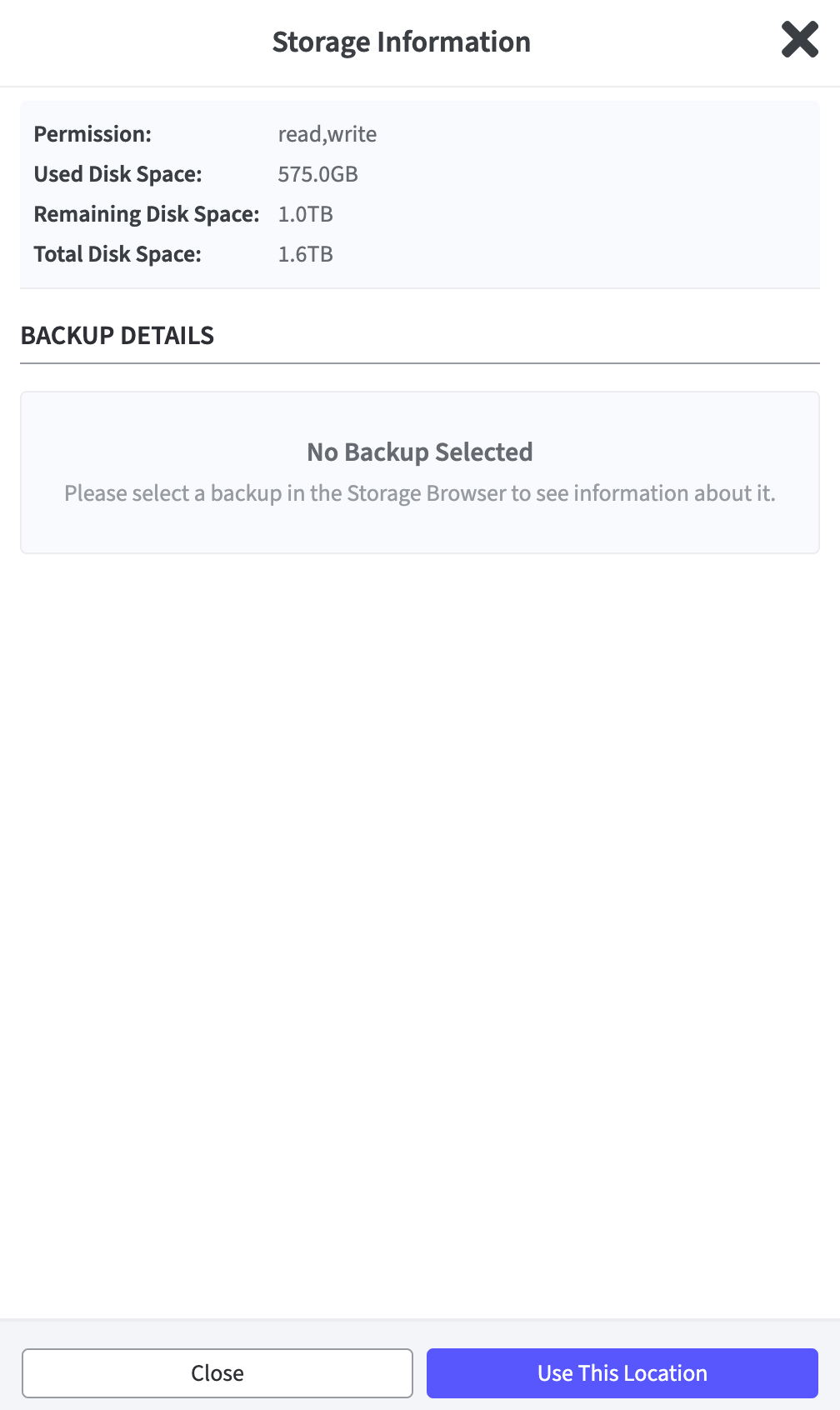Select the 575.0GB used space value
The height and width of the screenshot is (1410, 840).
pos(318,174)
